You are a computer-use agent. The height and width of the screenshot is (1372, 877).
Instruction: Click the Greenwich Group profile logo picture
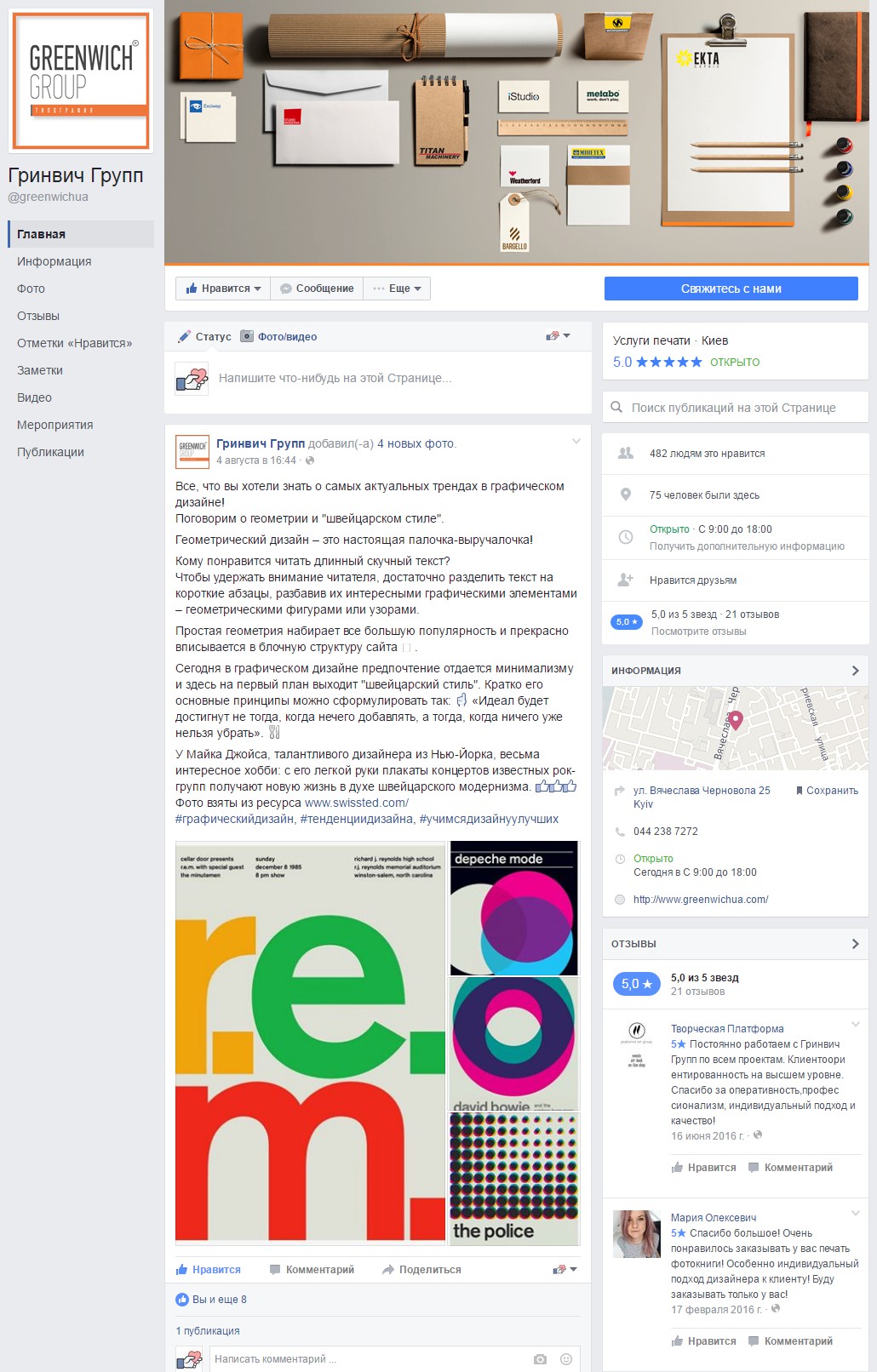click(x=81, y=82)
